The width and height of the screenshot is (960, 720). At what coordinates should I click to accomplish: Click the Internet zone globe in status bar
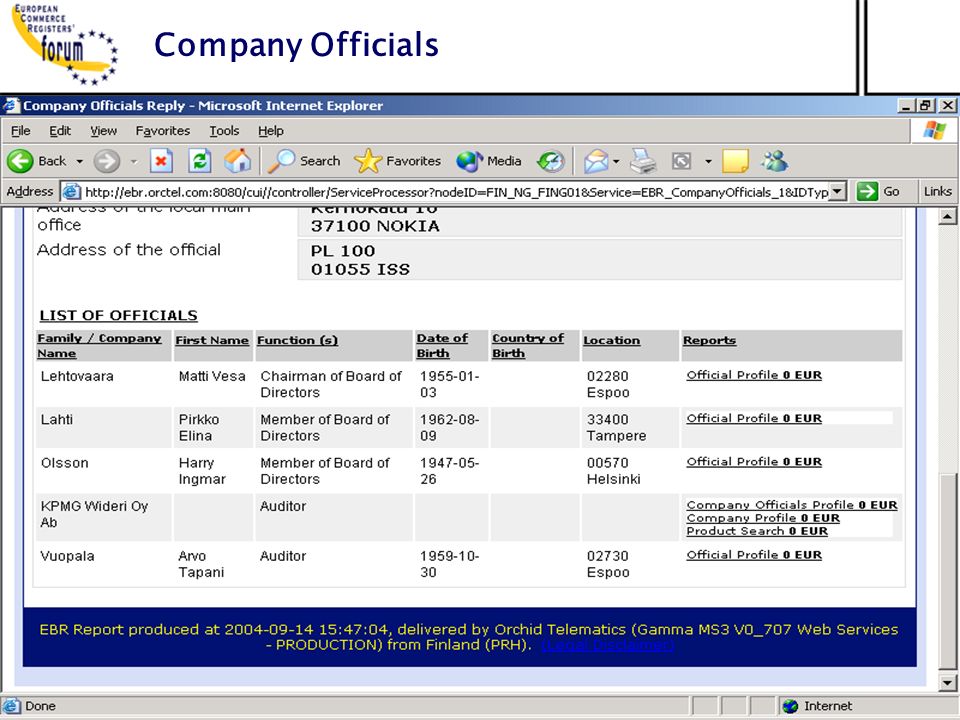(790, 706)
